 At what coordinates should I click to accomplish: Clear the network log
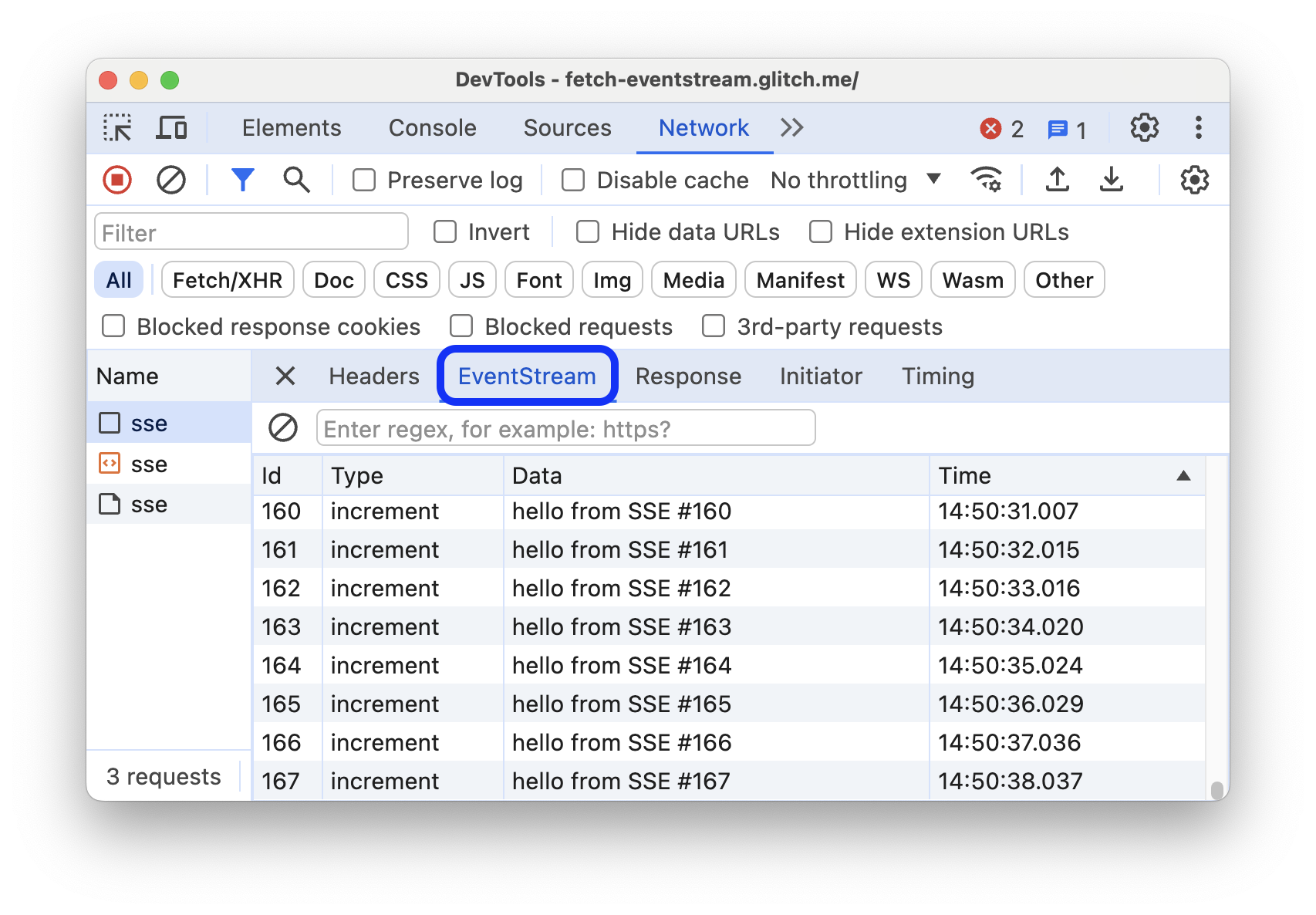[x=171, y=180]
